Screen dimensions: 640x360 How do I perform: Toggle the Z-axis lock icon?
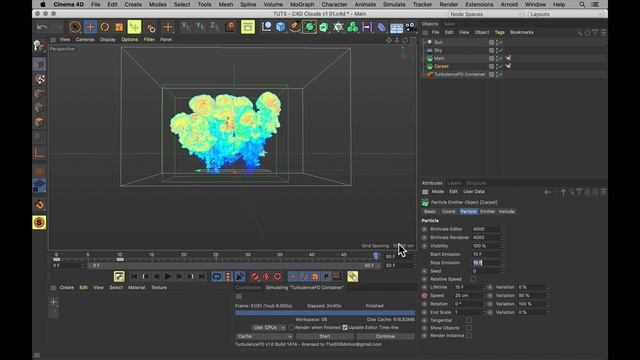tap(215, 27)
